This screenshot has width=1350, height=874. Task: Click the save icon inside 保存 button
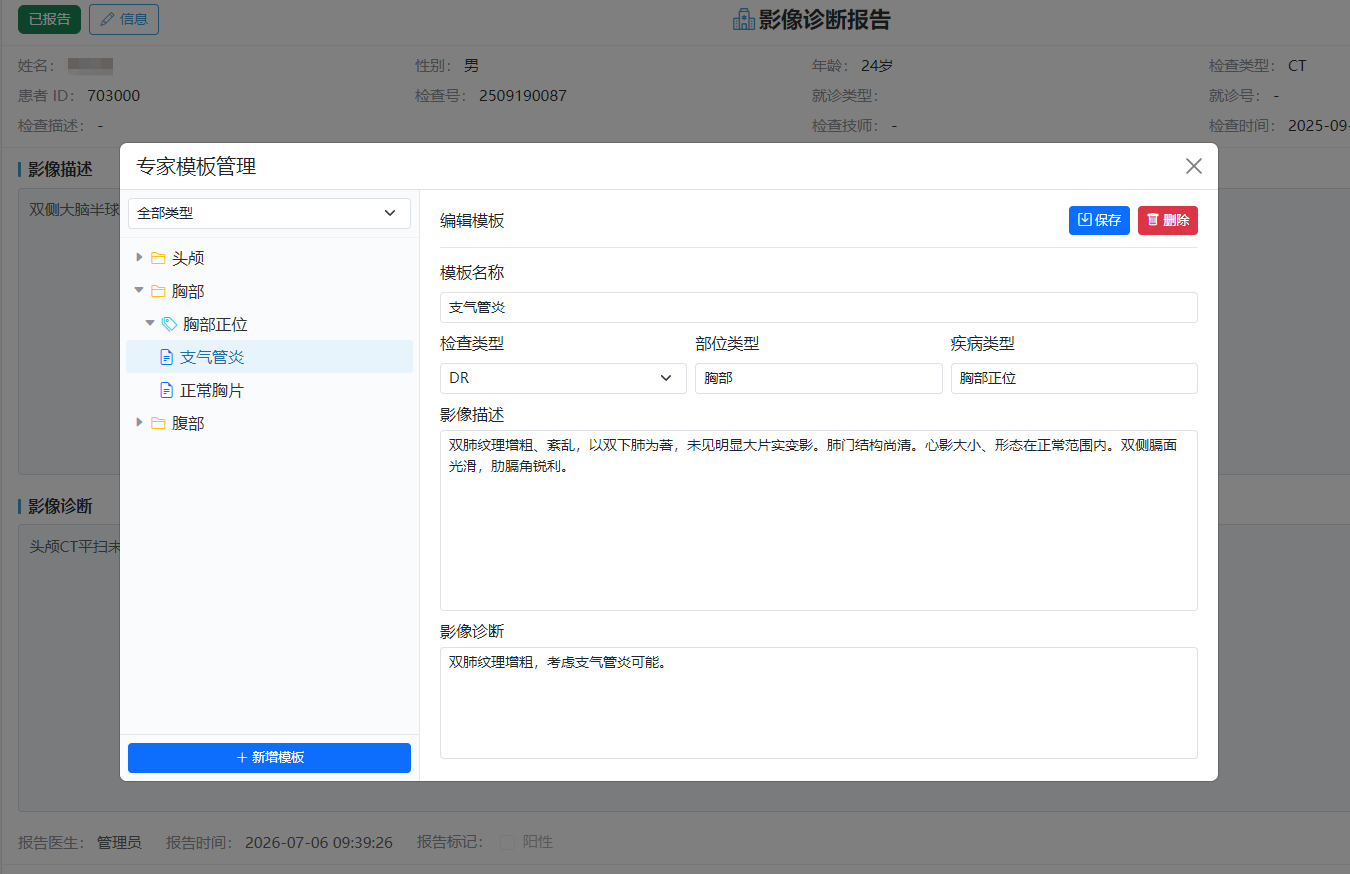click(x=1085, y=220)
